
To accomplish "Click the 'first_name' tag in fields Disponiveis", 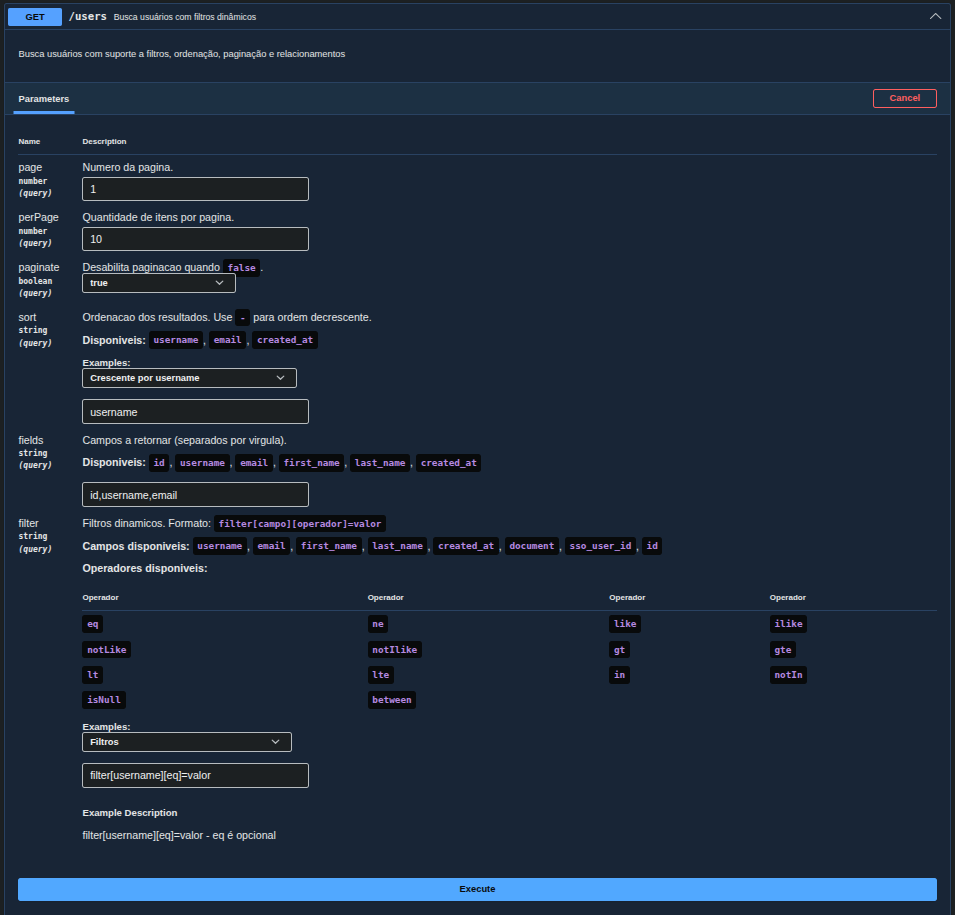I will tap(312, 463).
